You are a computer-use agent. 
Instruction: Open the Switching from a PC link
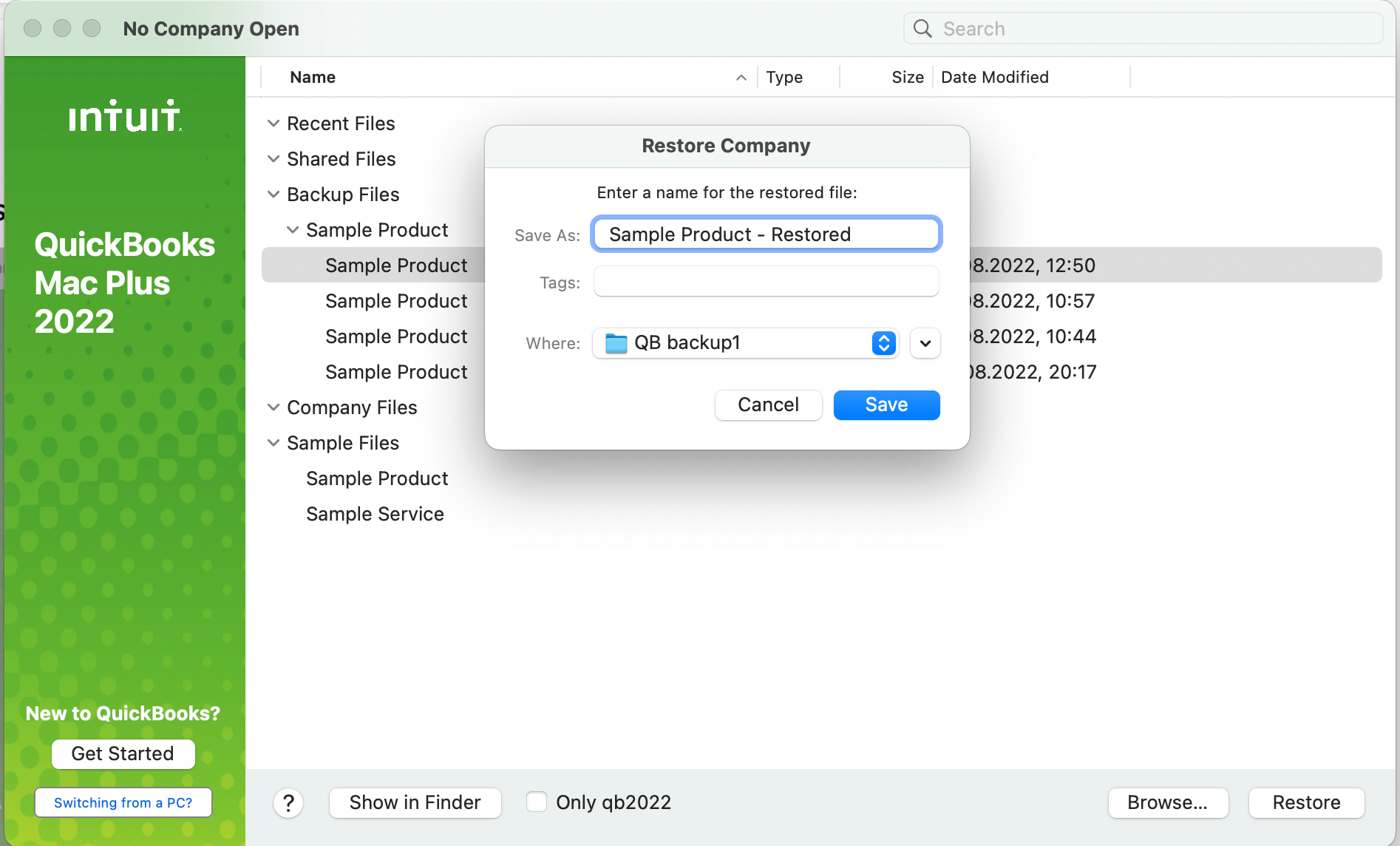pyautogui.click(x=123, y=802)
